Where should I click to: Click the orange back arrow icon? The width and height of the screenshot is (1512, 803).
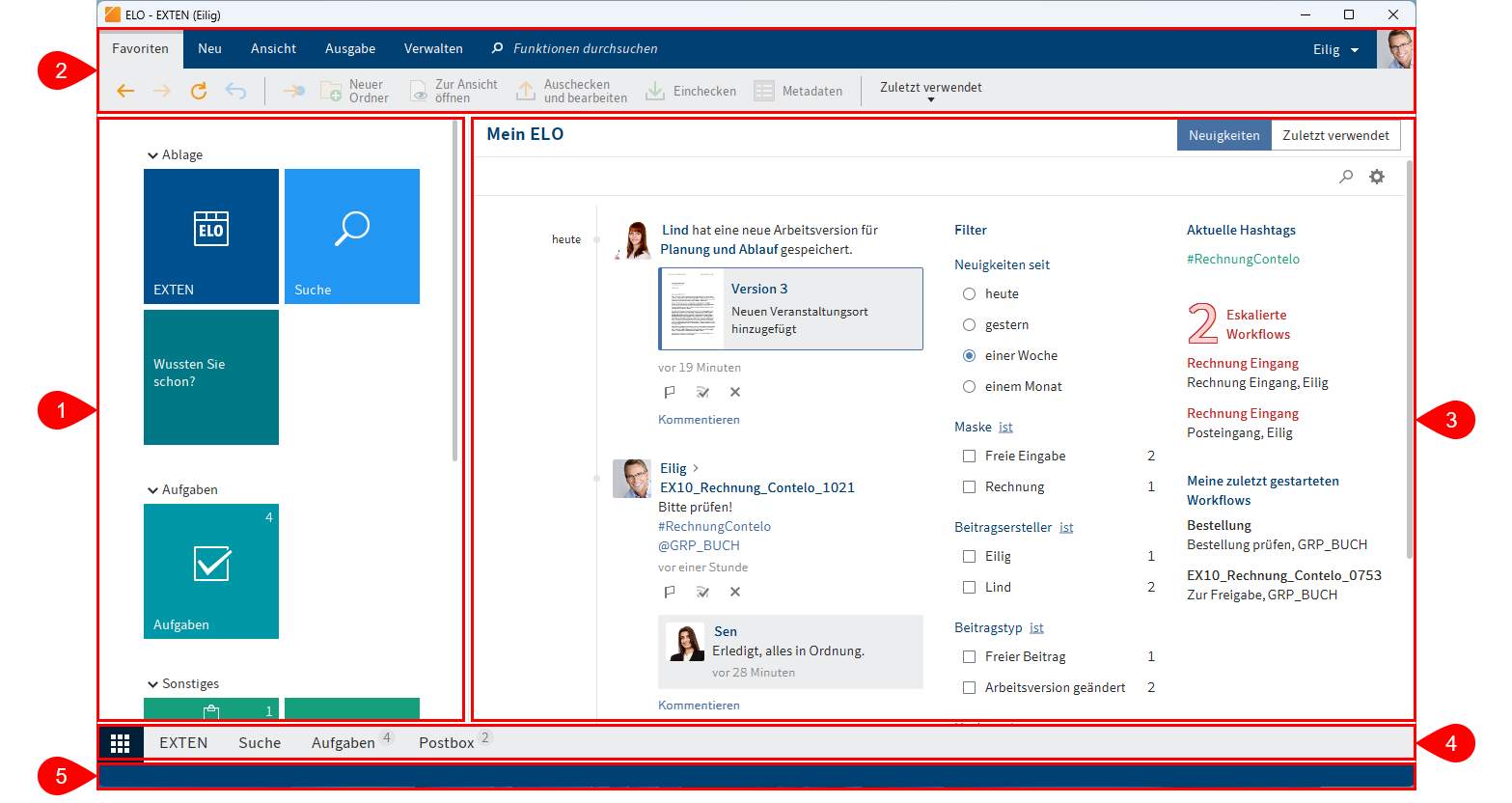tap(125, 91)
